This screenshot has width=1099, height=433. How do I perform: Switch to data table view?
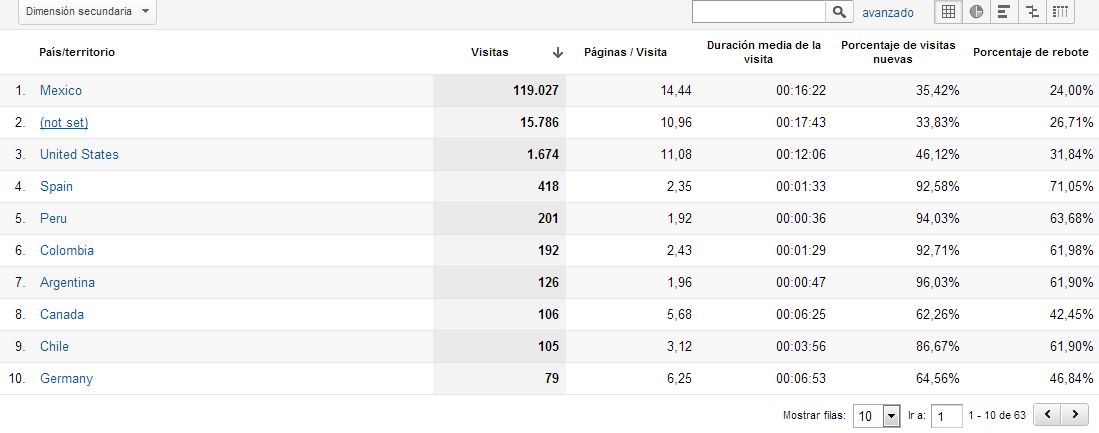(x=948, y=12)
